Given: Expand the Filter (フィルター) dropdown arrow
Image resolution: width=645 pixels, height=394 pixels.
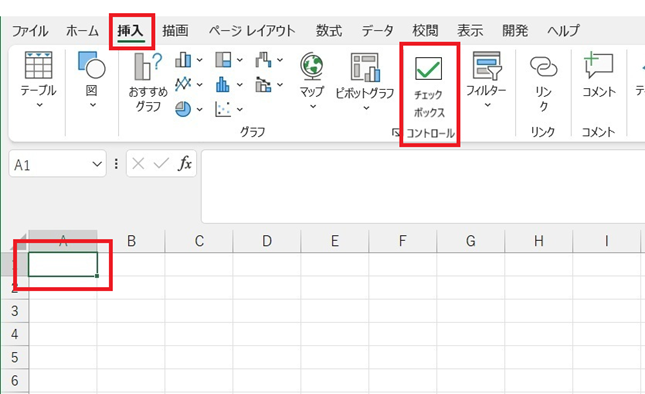Looking at the screenshot, I should 487,105.
